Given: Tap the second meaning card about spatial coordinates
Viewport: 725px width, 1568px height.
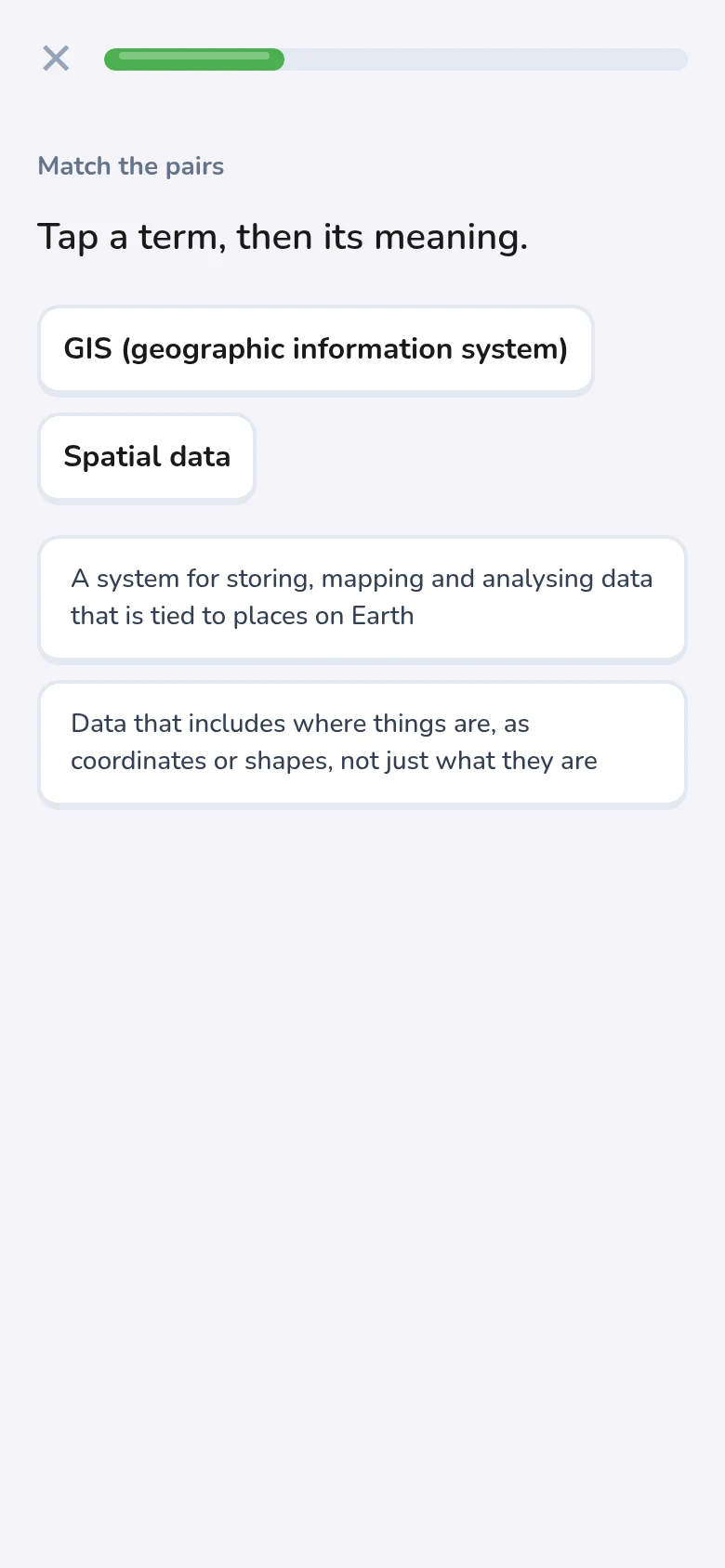Looking at the screenshot, I should (362, 744).
